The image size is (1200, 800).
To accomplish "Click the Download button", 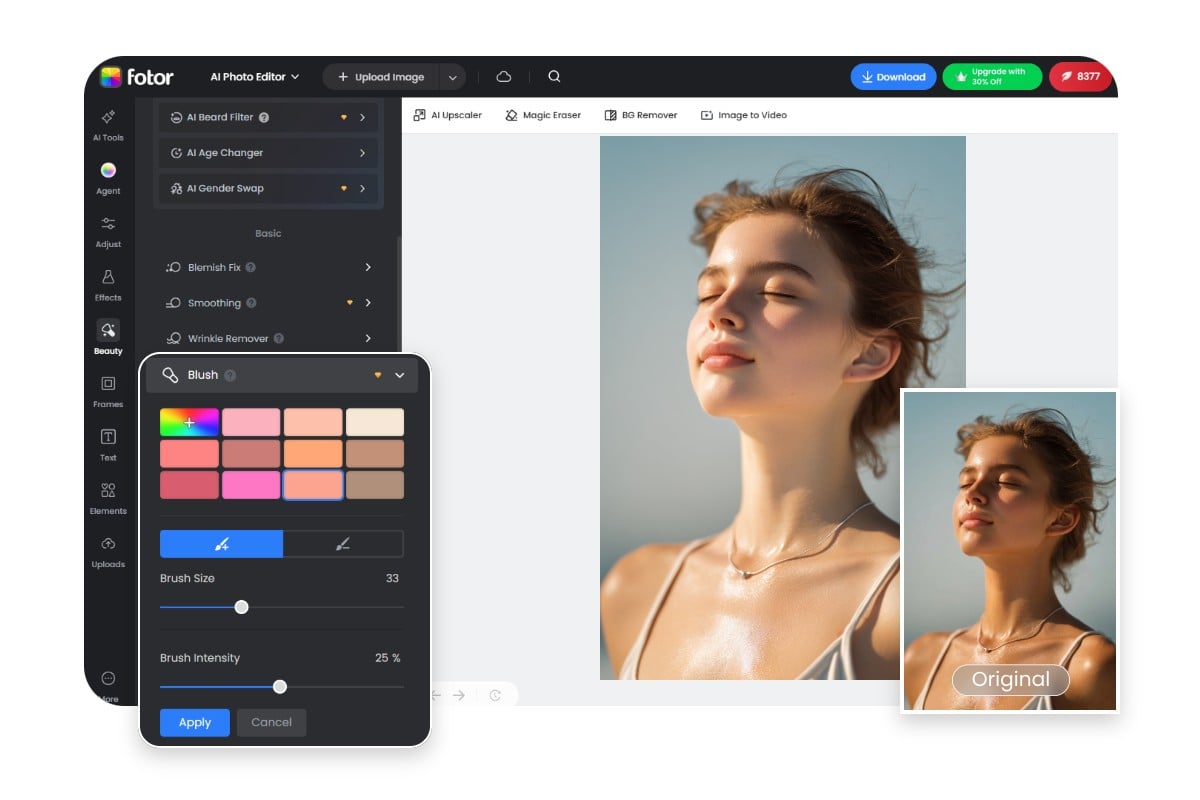I will [893, 76].
